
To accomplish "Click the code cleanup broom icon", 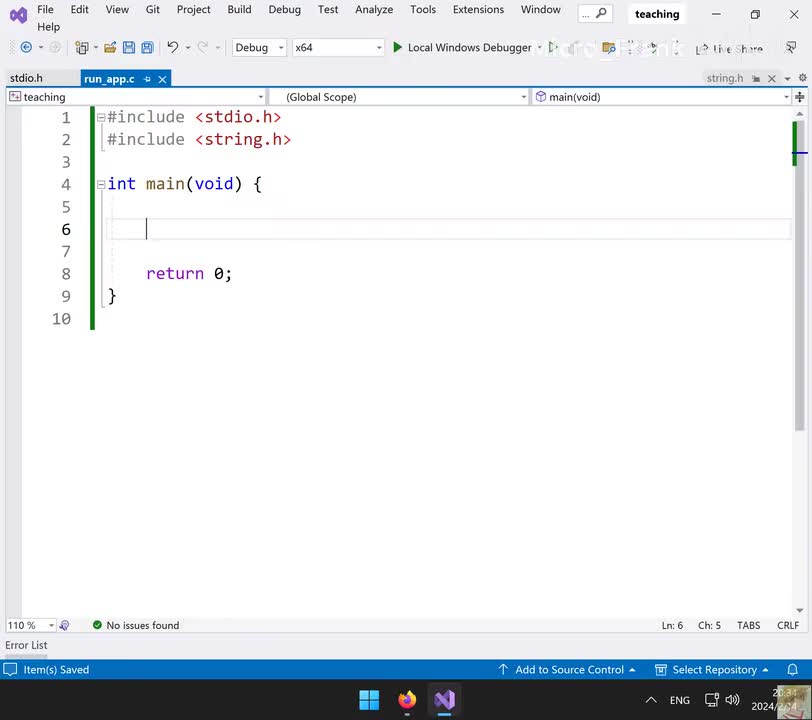I will pyautogui.click(x=64, y=625).
